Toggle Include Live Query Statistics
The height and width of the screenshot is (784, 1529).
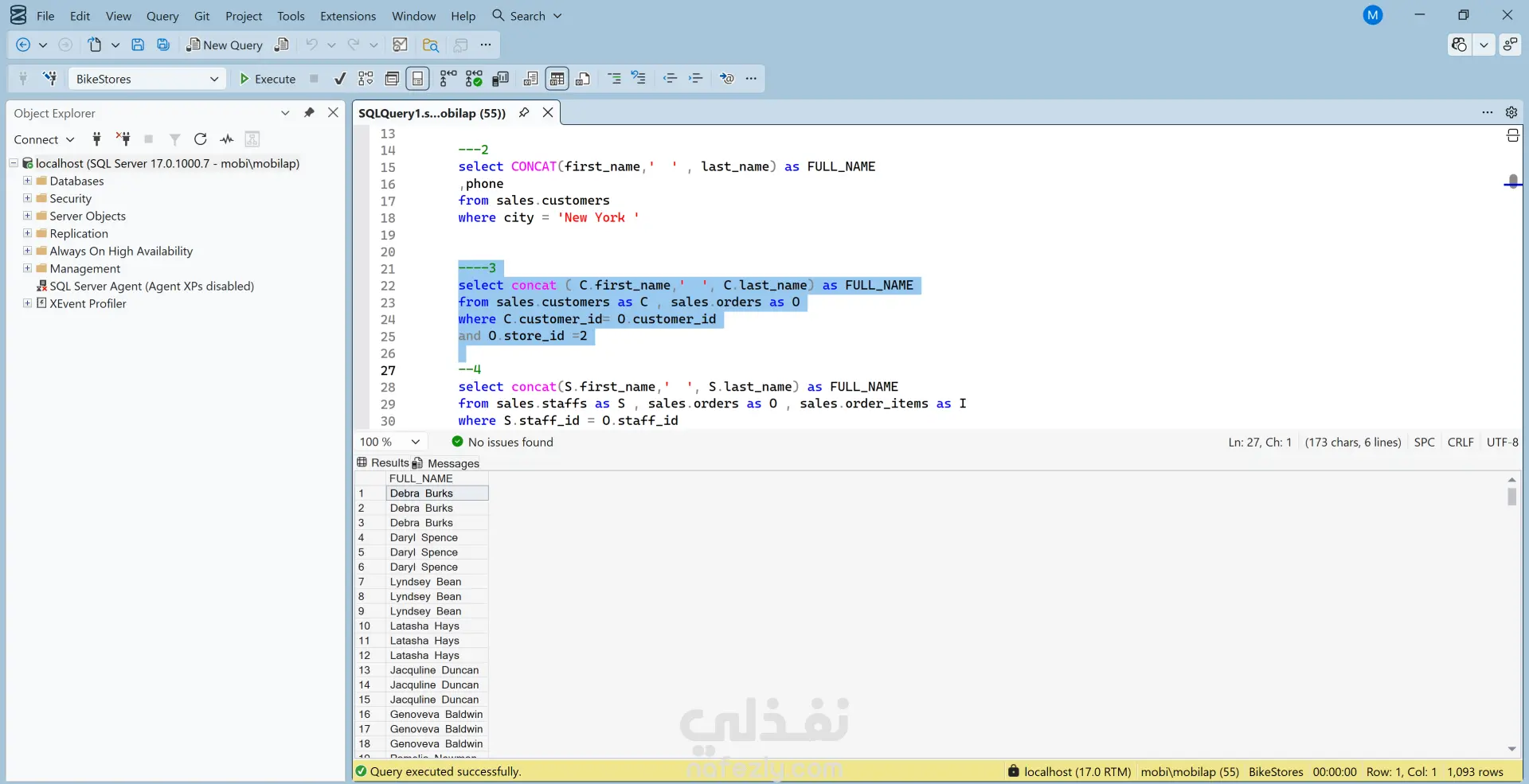[474, 78]
